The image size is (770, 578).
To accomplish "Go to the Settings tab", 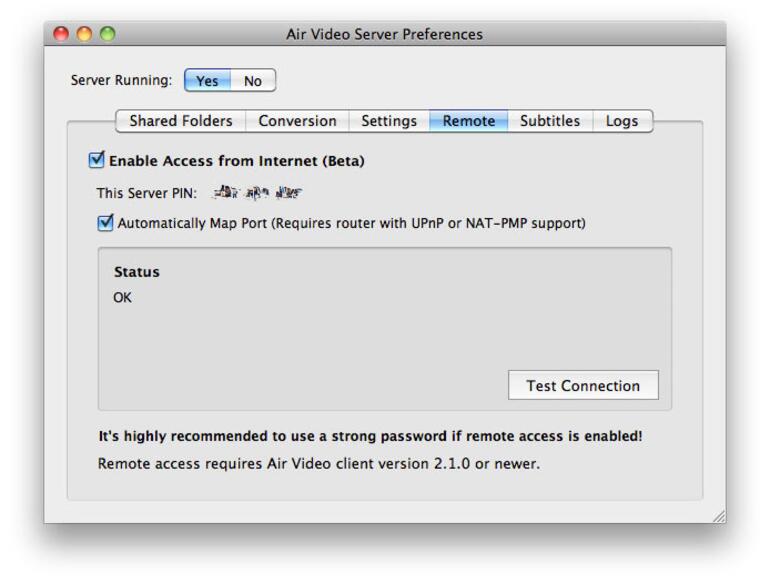I will pos(389,121).
